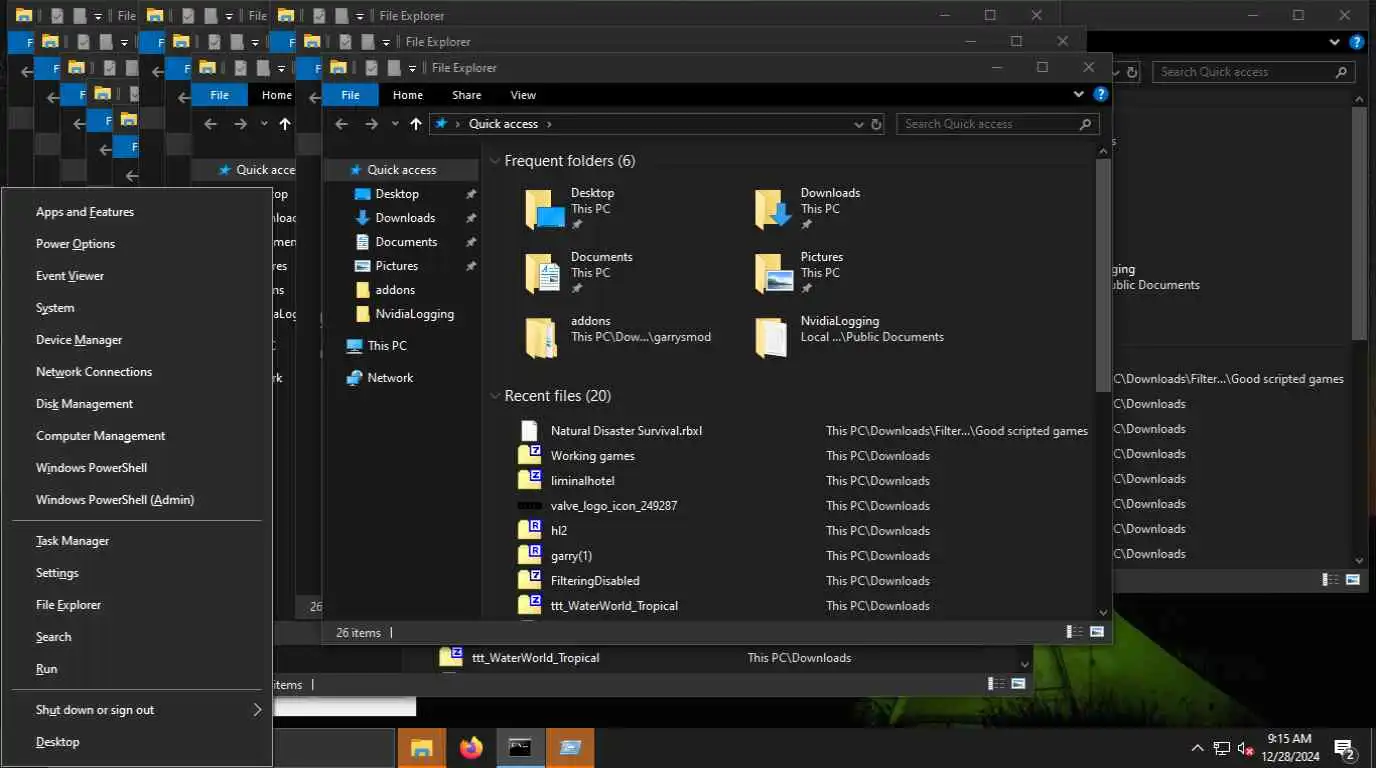
Task: Show hidden tray icons chevron
Action: [x=1197, y=748]
